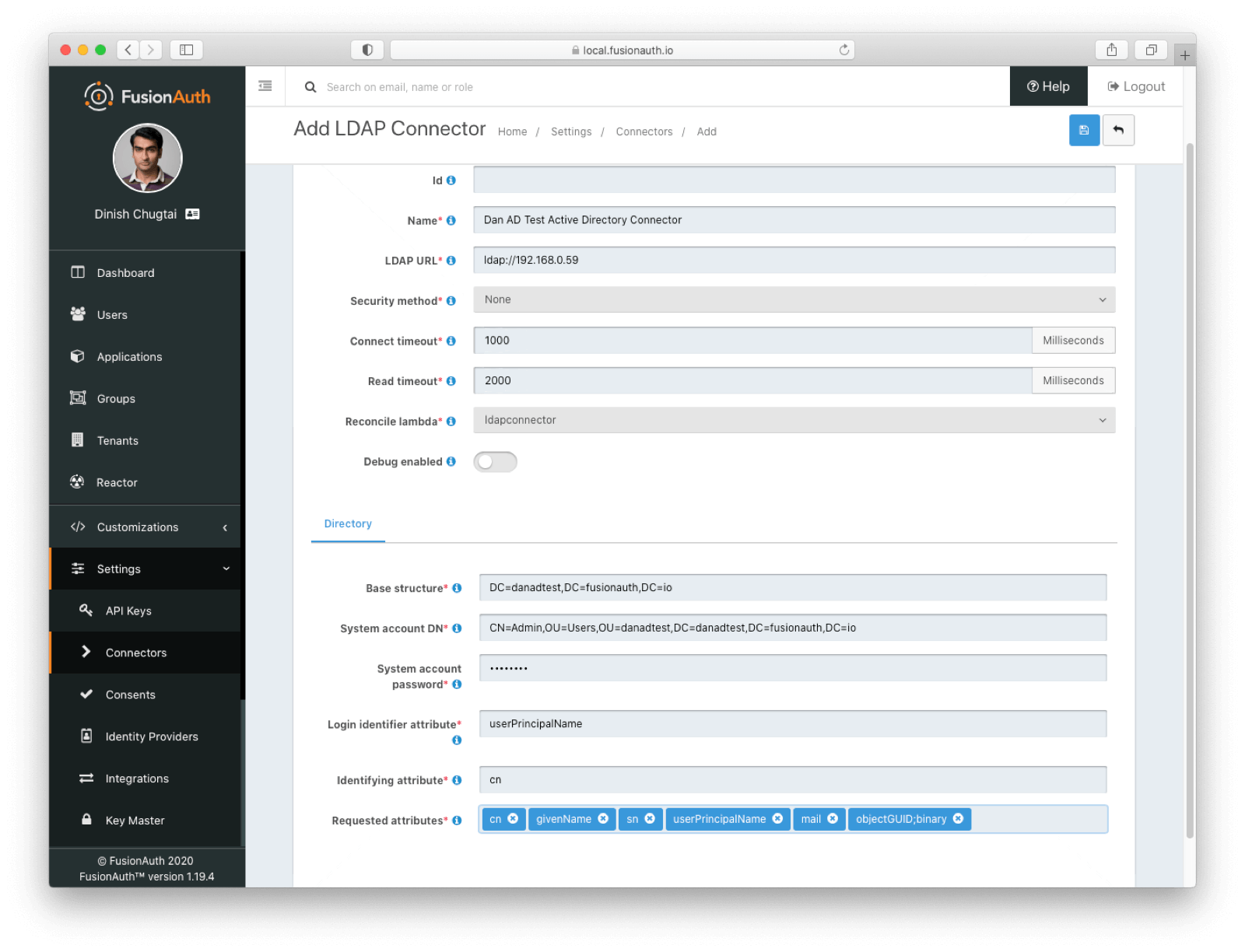Screen dimensions: 1245x952
Task: Open Tenants in the sidebar
Action: (x=145, y=440)
